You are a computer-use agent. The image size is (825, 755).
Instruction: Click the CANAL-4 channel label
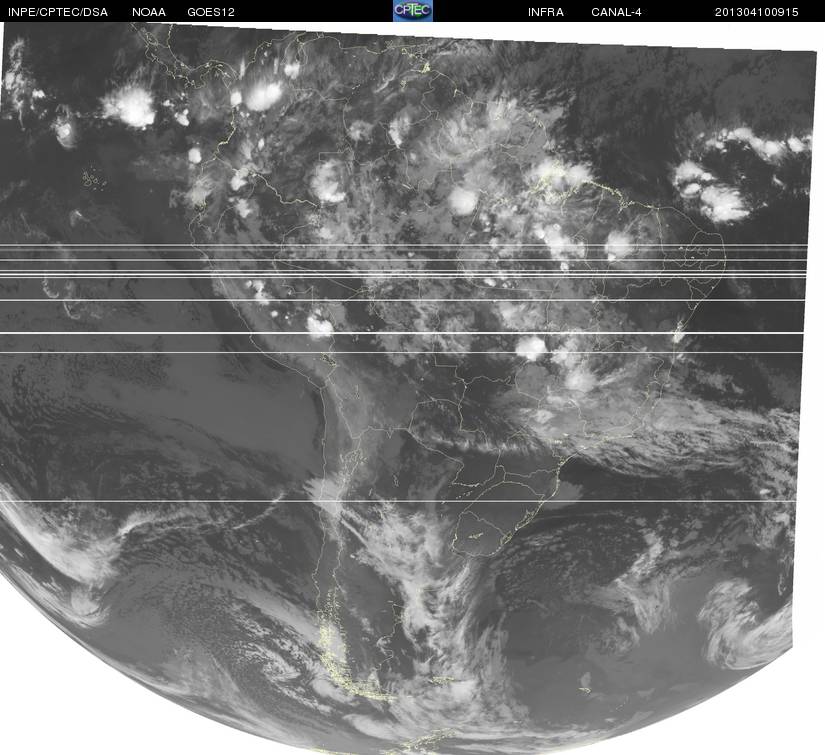(618, 12)
